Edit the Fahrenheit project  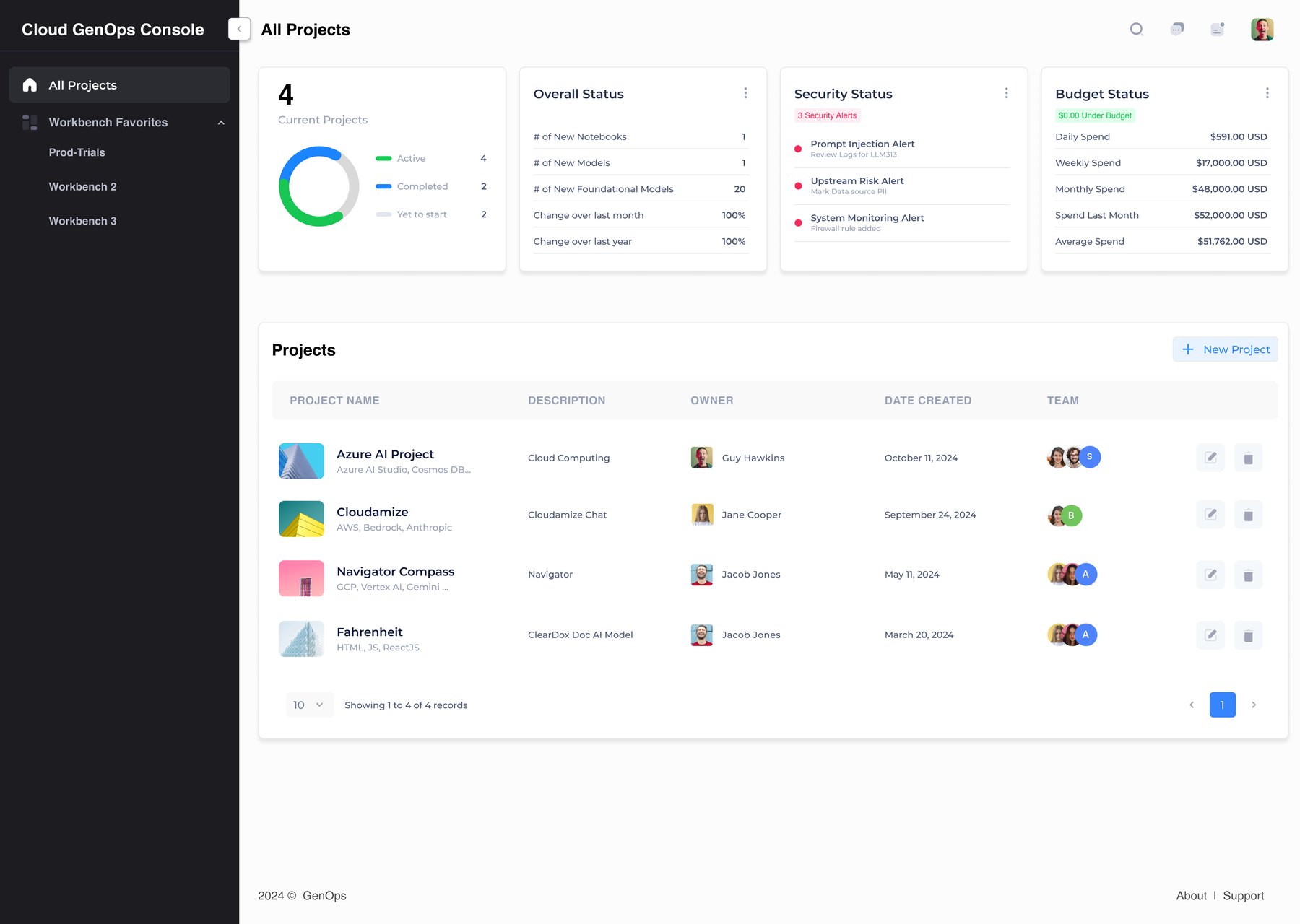(x=1210, y=635)
